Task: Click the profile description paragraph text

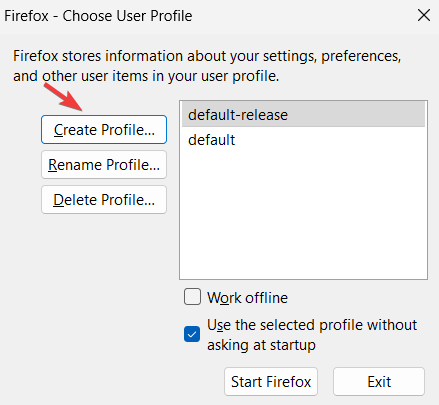Action: (x=207, y=66)
